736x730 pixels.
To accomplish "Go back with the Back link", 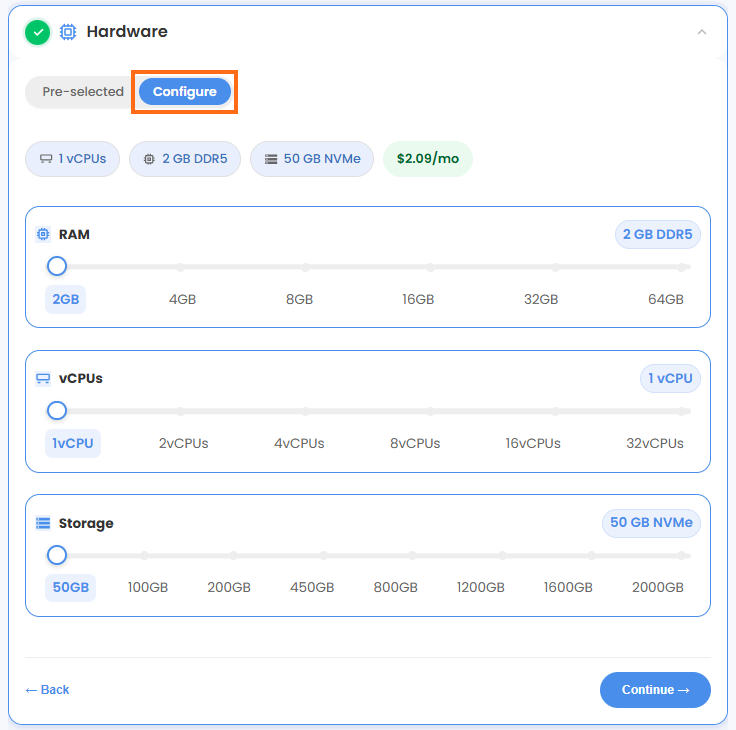I will (x=47, y=690).
